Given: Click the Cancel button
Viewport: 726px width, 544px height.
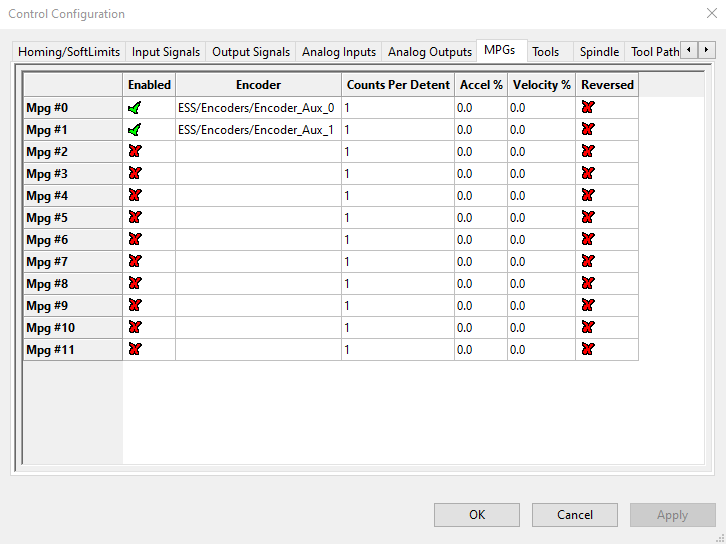Looking at the screenshot, I should 574,515.
